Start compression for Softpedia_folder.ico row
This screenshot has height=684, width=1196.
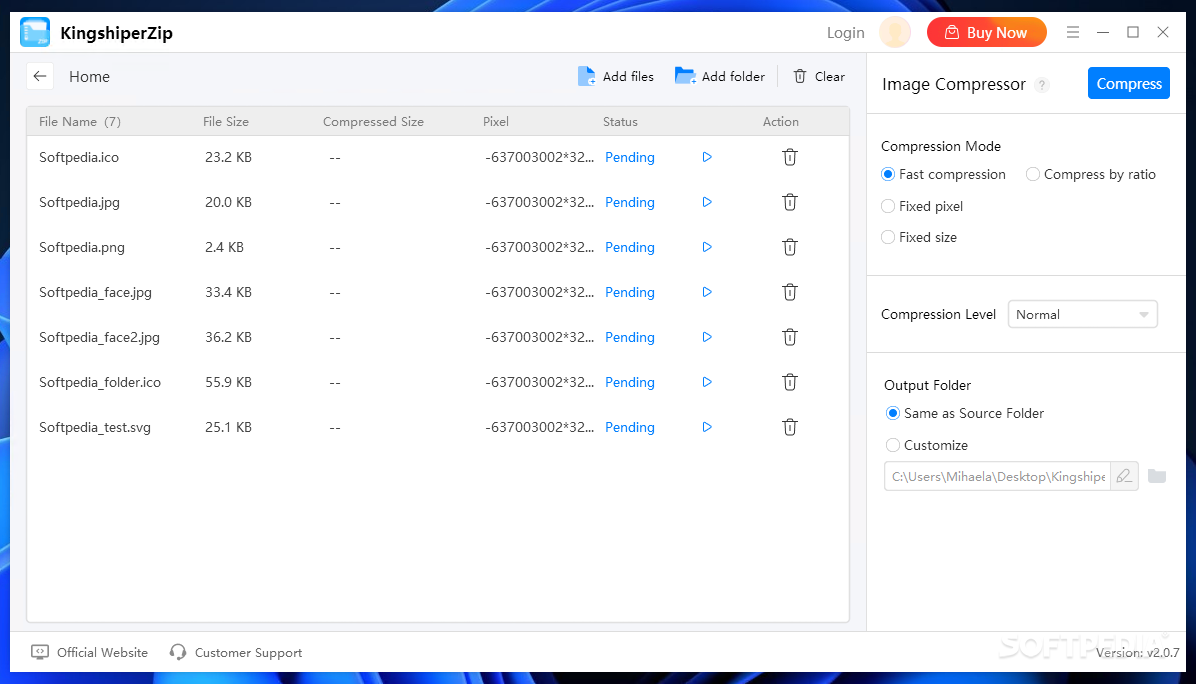pyautogui.click(x=707, y=382)
